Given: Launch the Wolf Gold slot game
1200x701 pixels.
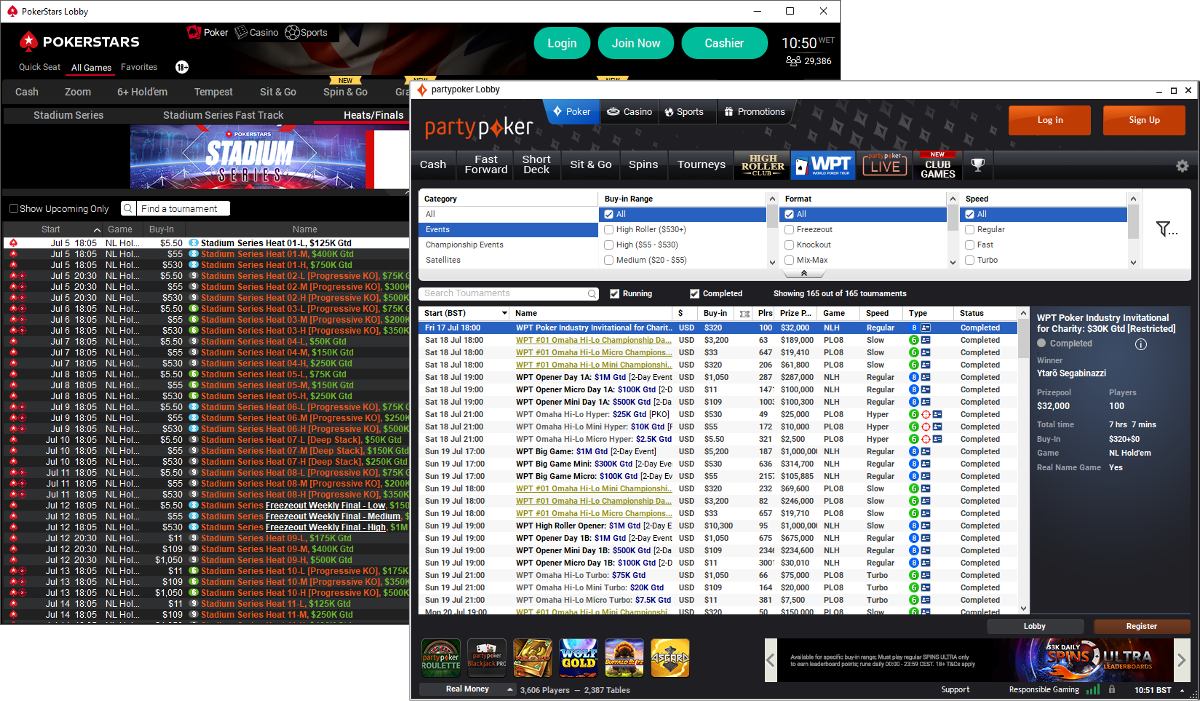Looking at the screenshot, I should click(578, 659).
